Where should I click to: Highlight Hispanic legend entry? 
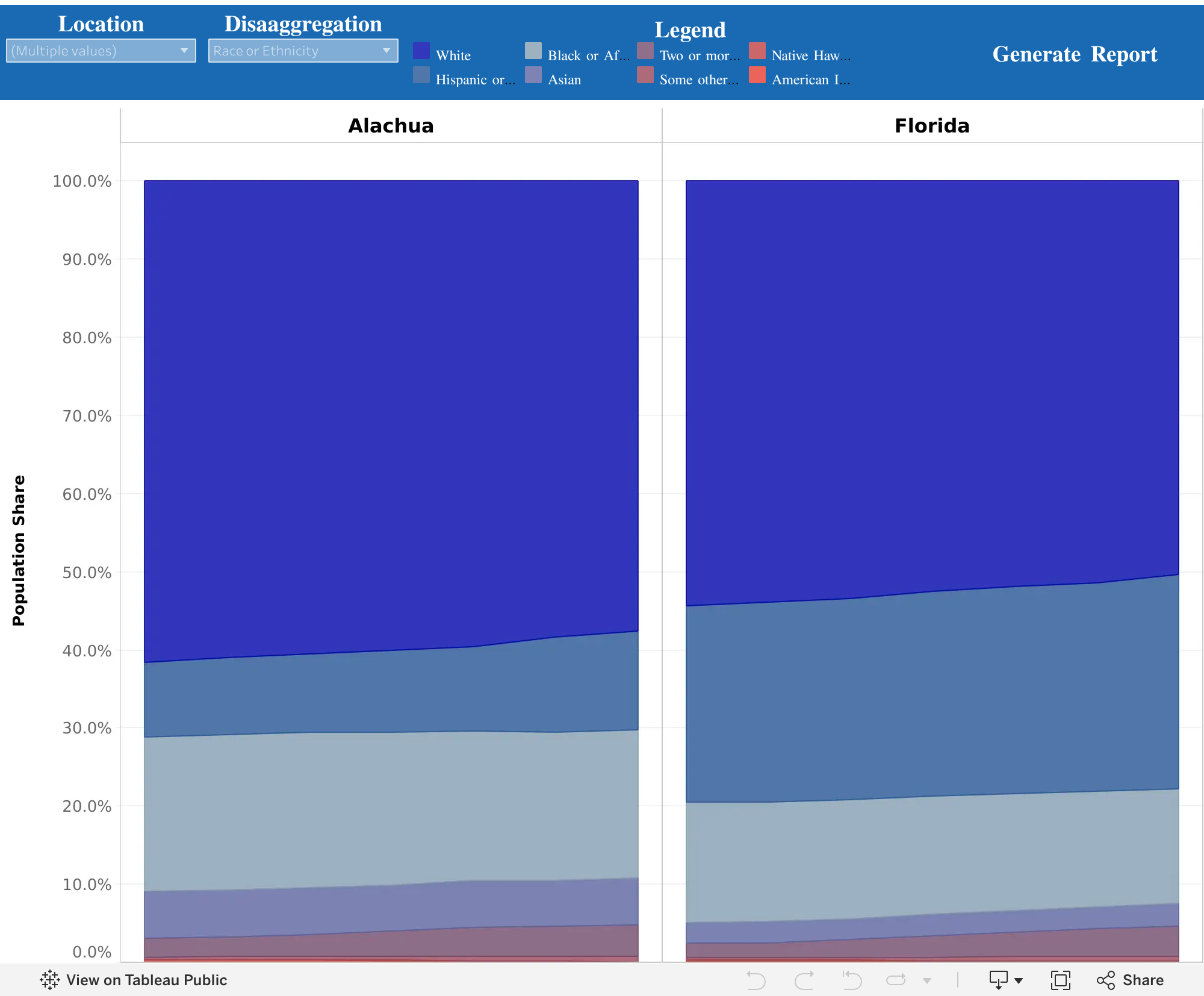tap(475, 79)
